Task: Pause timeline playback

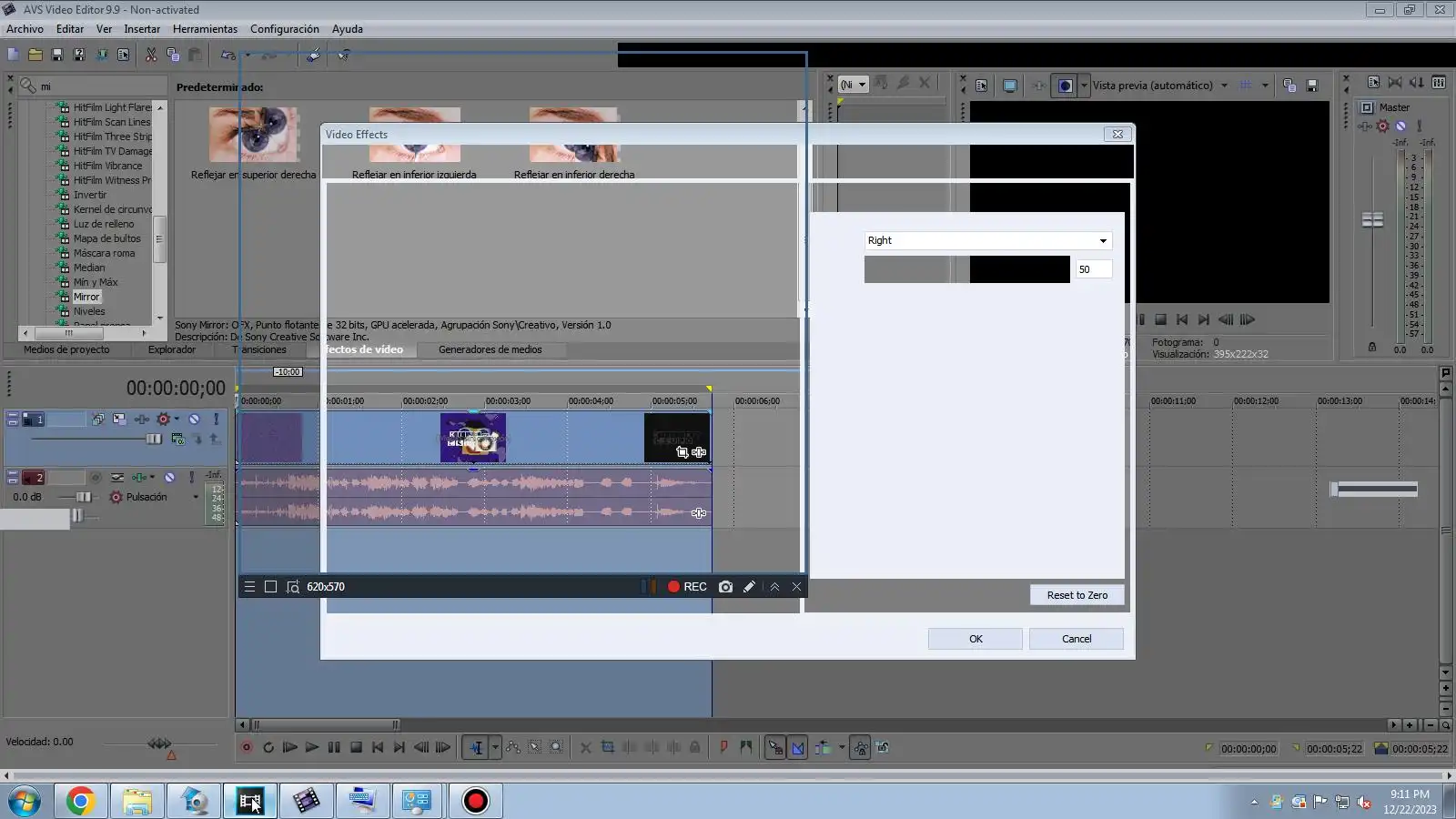Action: coord(334,747)
